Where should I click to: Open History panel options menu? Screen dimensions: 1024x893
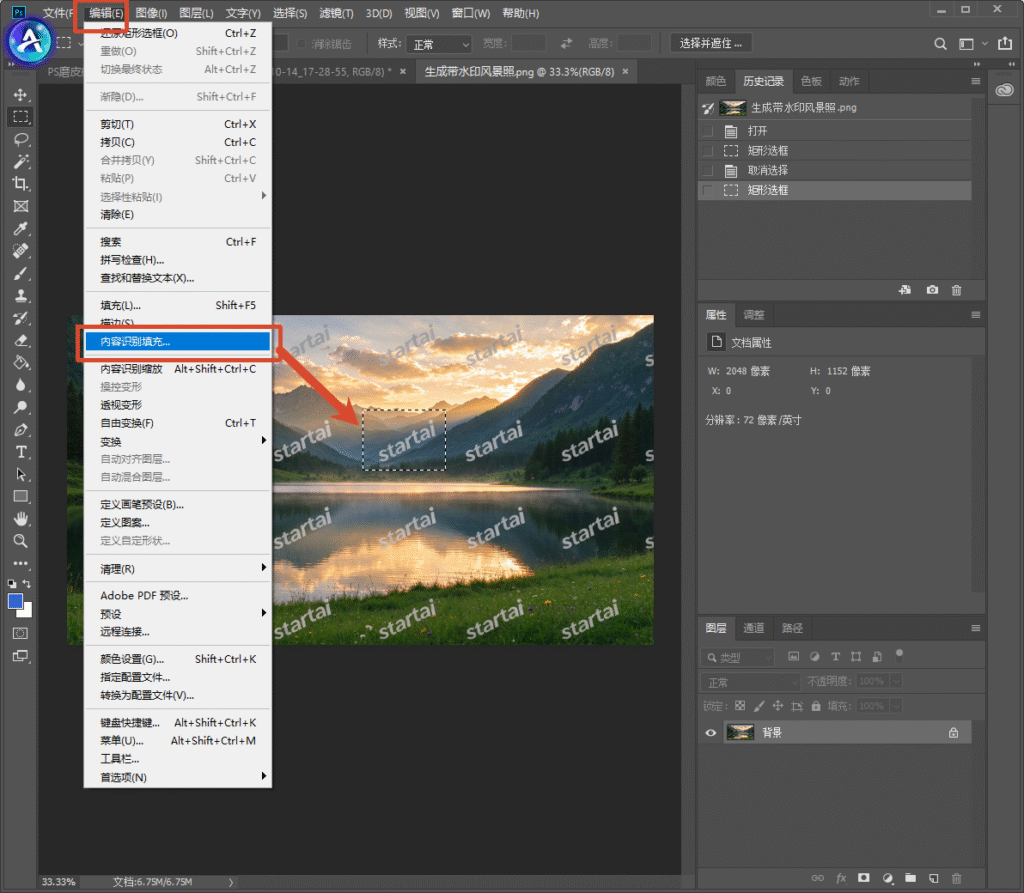tap(976, 81)
